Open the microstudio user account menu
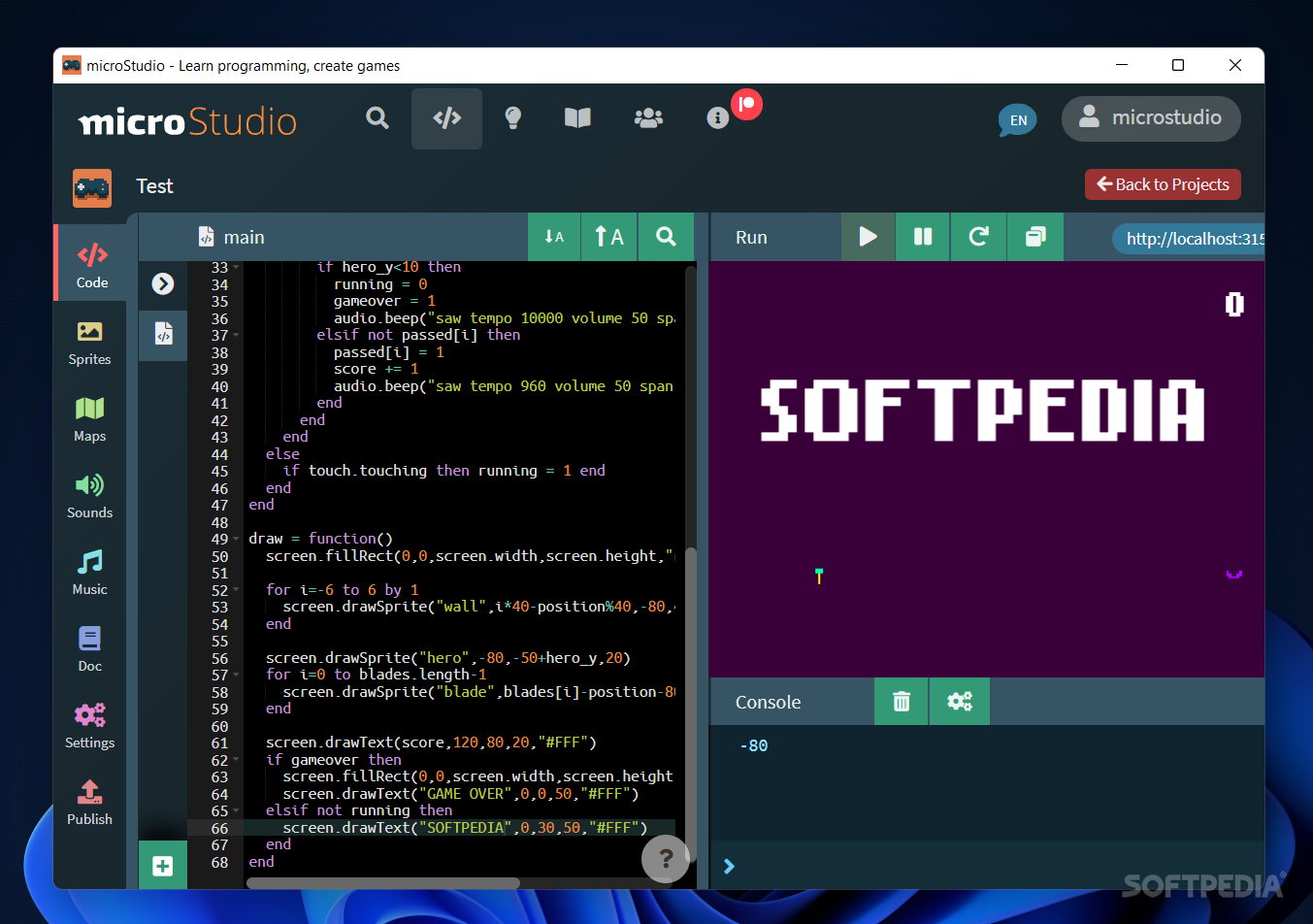The image size is (1313, 924). click(x=1151, y=117)
